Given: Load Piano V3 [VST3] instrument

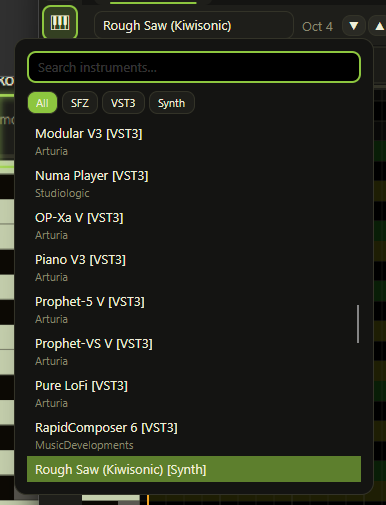Looking at the screenshot, I should click(194, 268).
